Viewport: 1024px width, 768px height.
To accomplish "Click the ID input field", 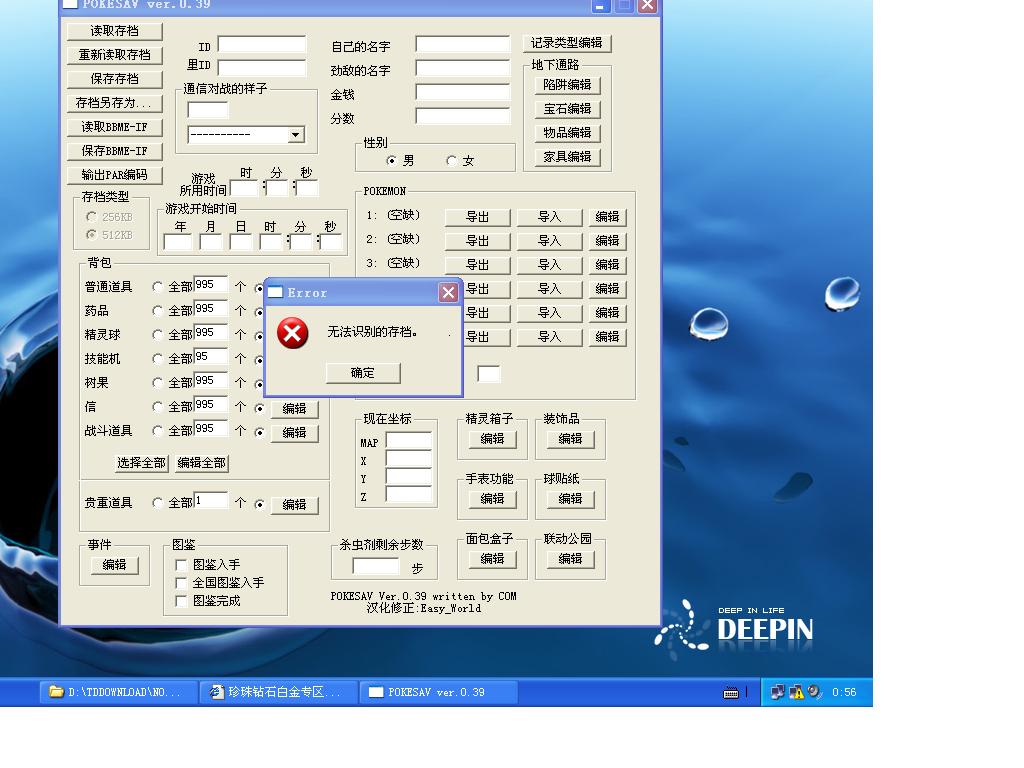I will 262,44.
